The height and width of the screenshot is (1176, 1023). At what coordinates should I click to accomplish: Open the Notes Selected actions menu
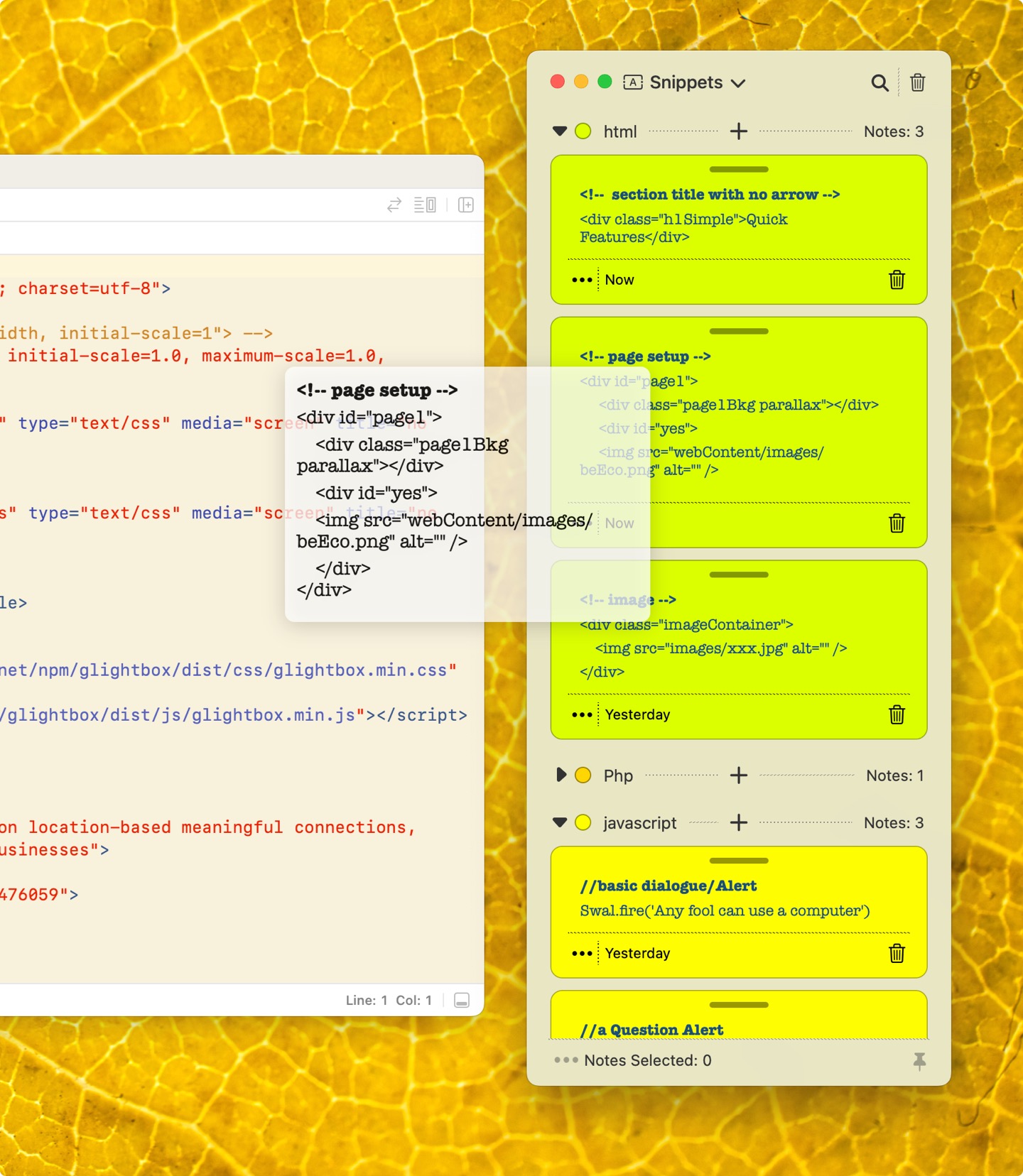566,1060
